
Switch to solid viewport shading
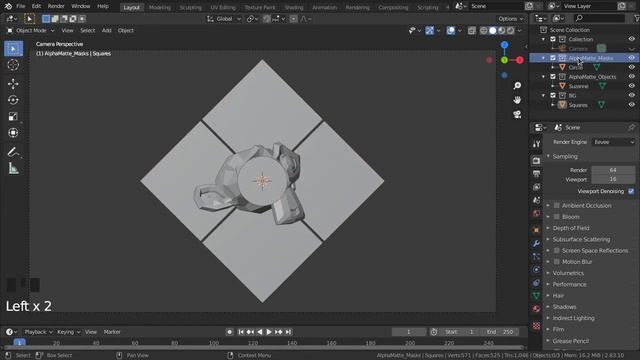[x=493, y=31]
